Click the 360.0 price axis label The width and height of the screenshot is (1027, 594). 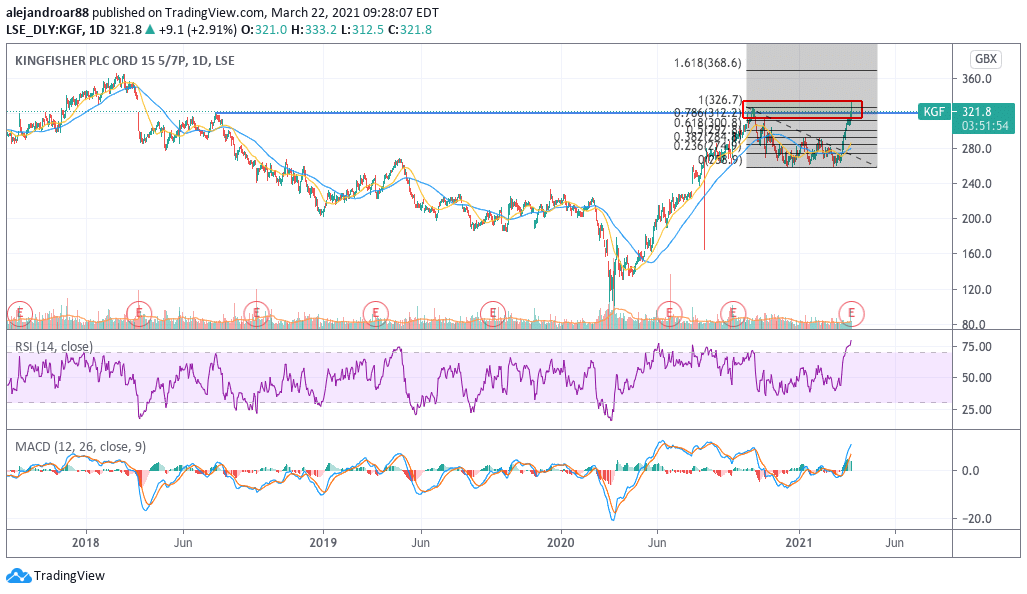point(975,79)
